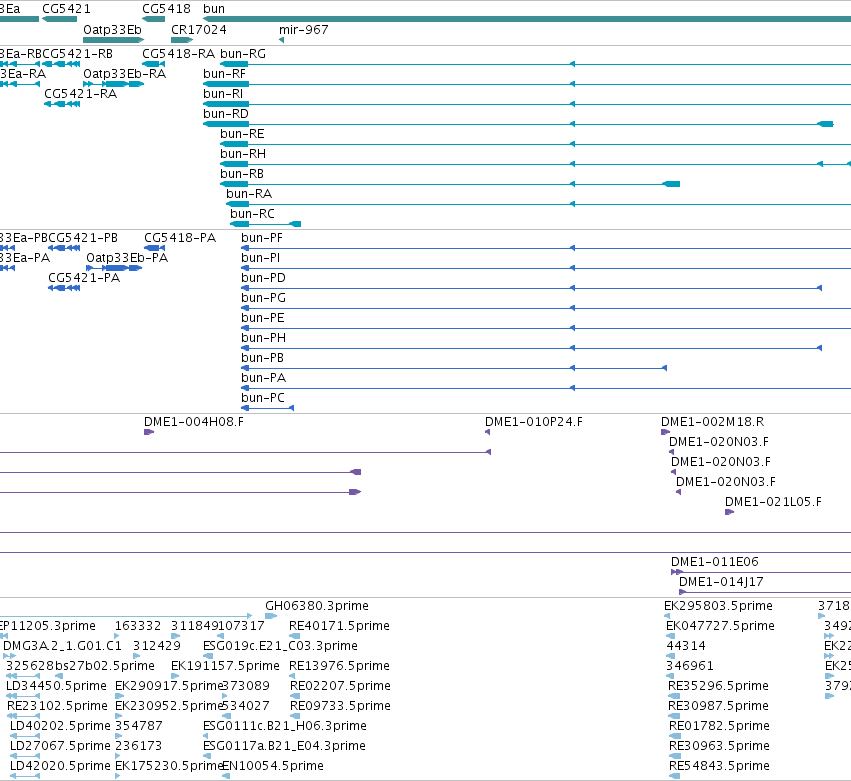This screenshot has width=851, height=781.
Task: Select the ESG0111c.B21_H06.3prime label
Action: click(x=285, y=726)
